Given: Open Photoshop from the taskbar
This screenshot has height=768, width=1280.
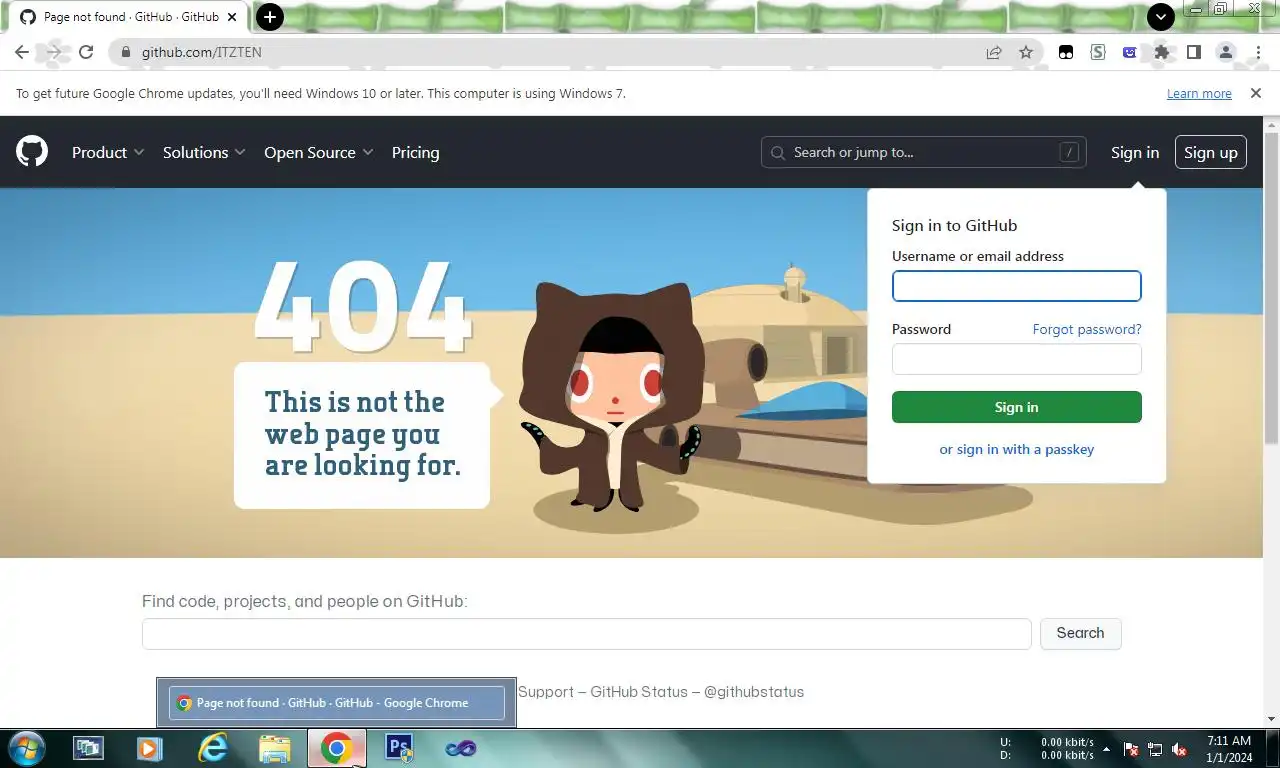Looking at the screenshot, I should [x=399, y=748].
